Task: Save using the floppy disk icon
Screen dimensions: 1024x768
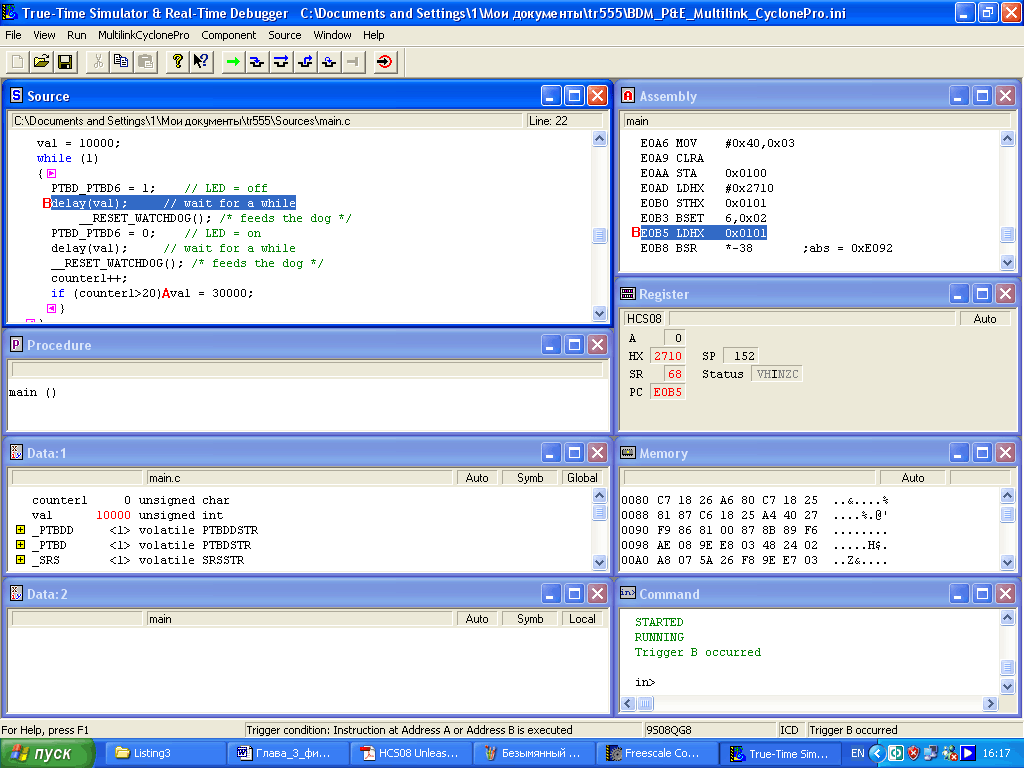Action: (64, 62)
